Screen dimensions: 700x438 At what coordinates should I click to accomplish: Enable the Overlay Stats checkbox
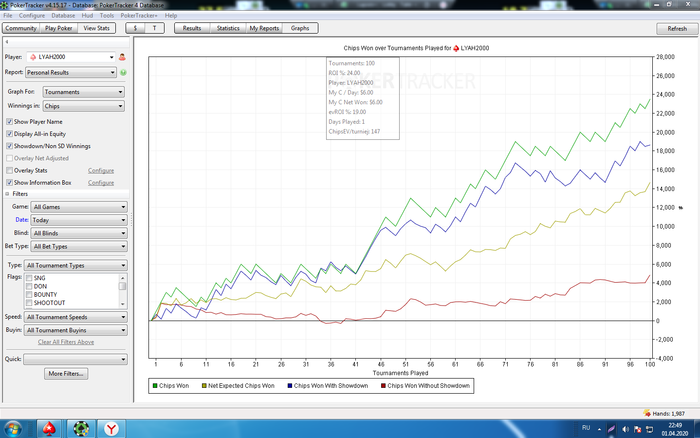click(x=10, y=171)
